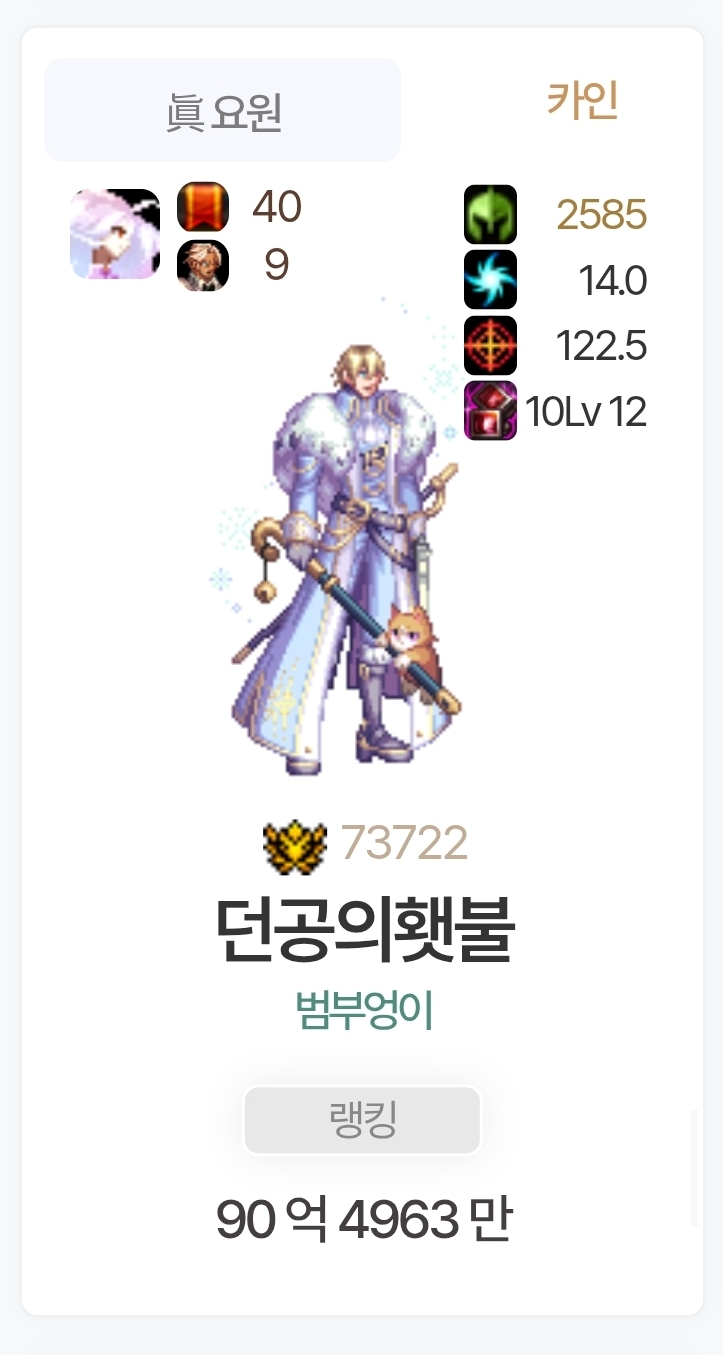Image resolution: width=723 pixels, height=1355 pixels.
Task: Click the green helmet fame icon
Action: point(490,214)
